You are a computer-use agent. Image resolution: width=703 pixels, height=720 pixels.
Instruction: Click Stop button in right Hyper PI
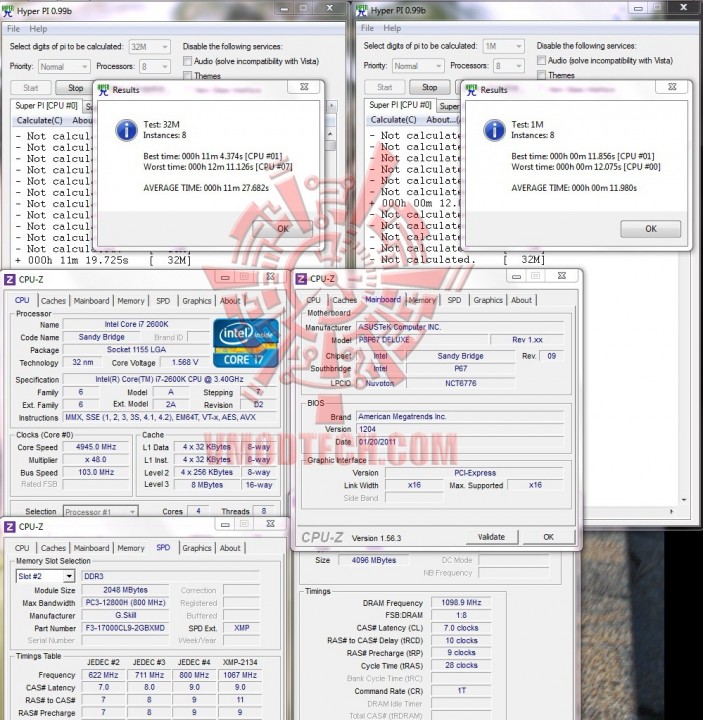[429, 87]
